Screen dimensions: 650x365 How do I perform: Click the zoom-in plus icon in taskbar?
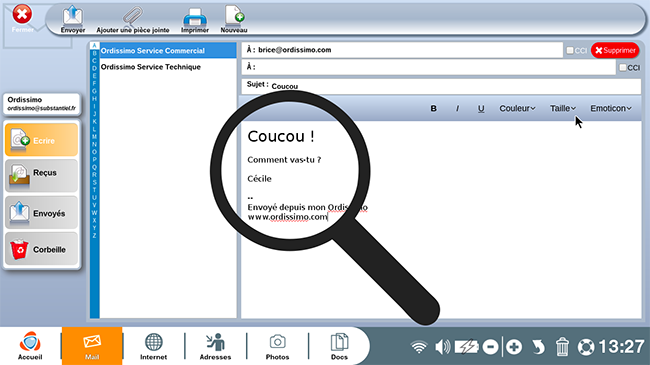point(514,347)
